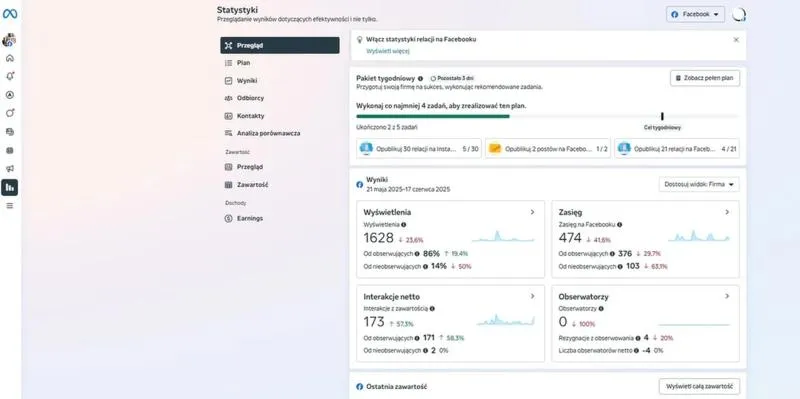The image size is (800, 399).
Task: Select the bar chart Insights icon
Action: tap(10, 187)
